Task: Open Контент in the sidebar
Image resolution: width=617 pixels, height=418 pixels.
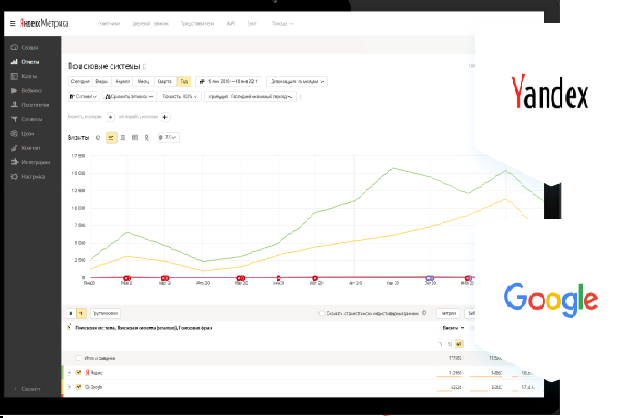Action: (x=26, y=148)
